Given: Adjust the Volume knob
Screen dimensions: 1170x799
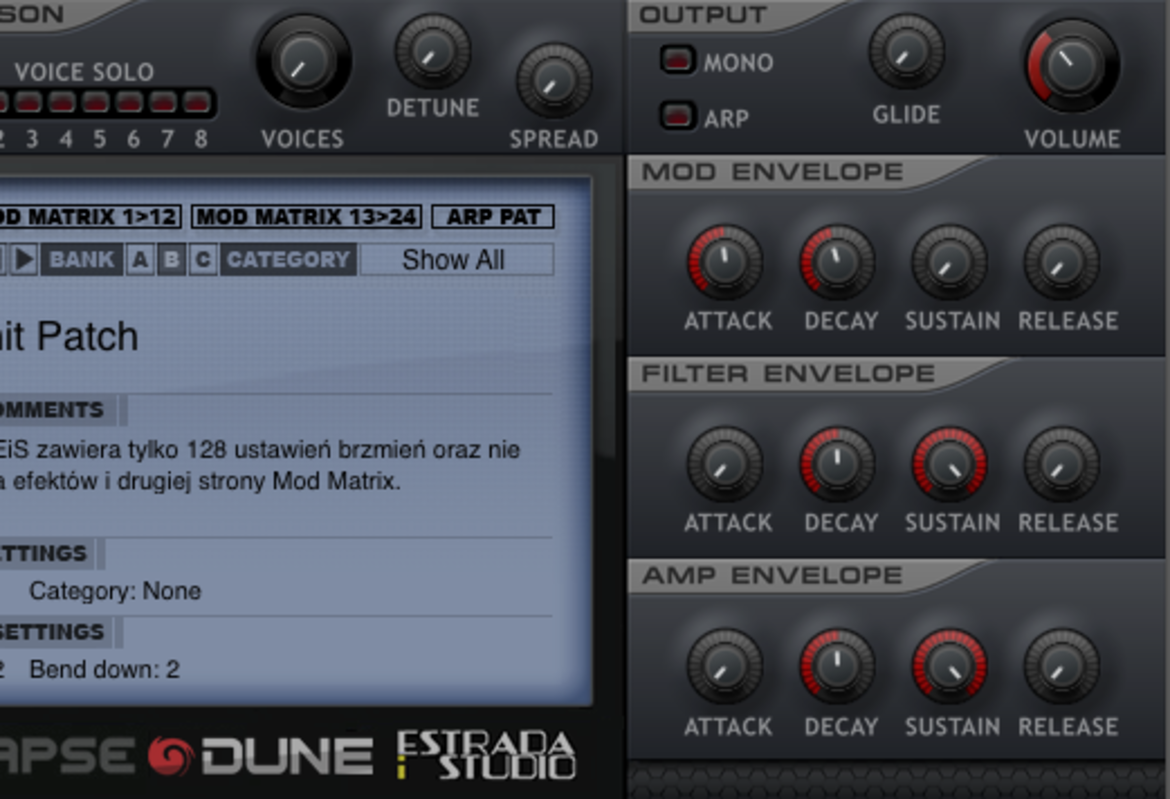Looking at the screenshot, I should click(x=1072, y=65).
